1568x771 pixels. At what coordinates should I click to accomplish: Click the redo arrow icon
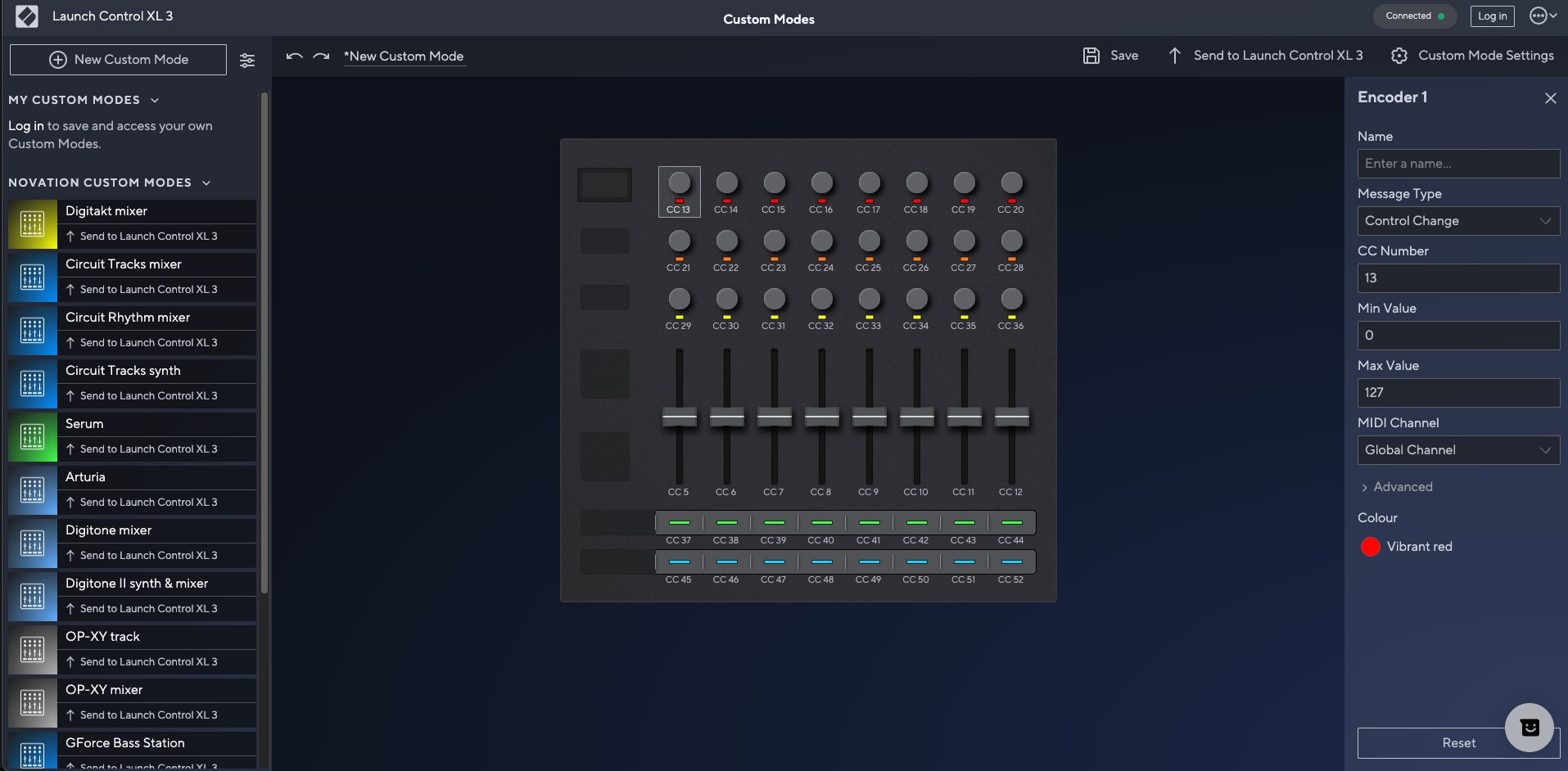[x=321, y=56]
